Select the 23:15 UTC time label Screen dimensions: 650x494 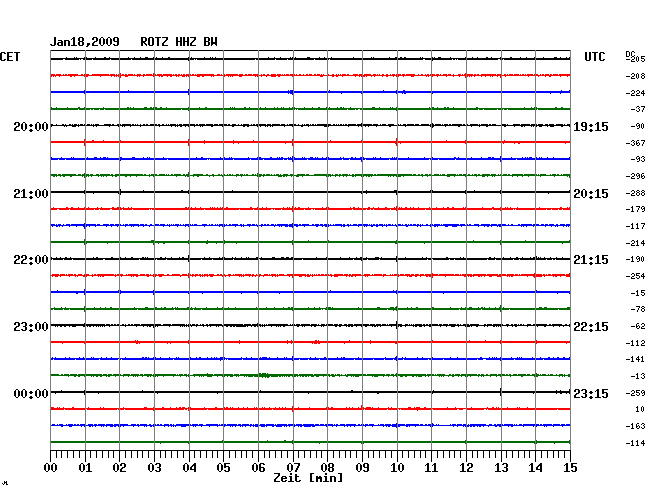click(591, 393)
